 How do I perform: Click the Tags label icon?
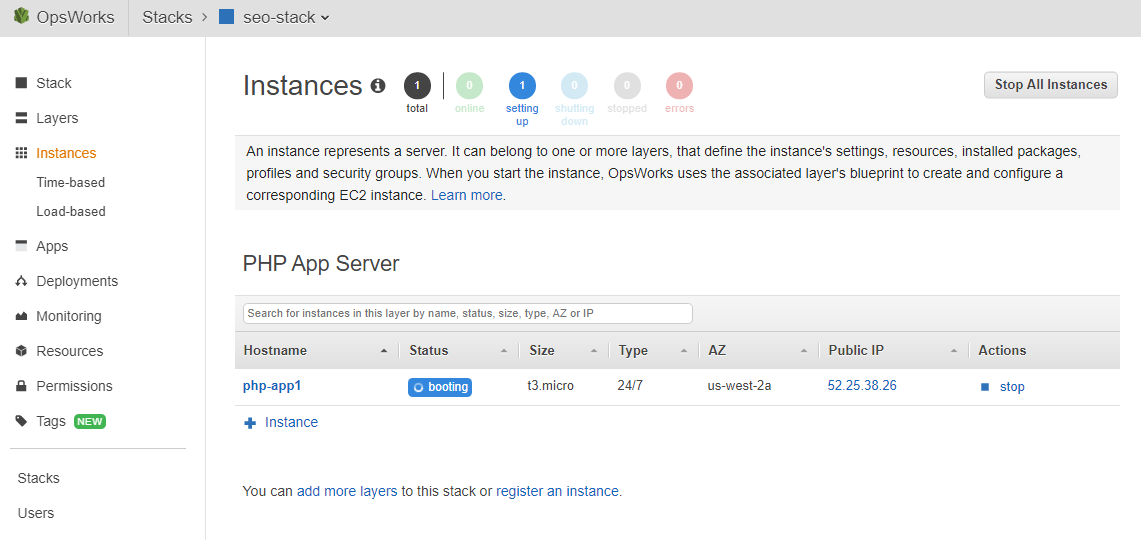21,421
